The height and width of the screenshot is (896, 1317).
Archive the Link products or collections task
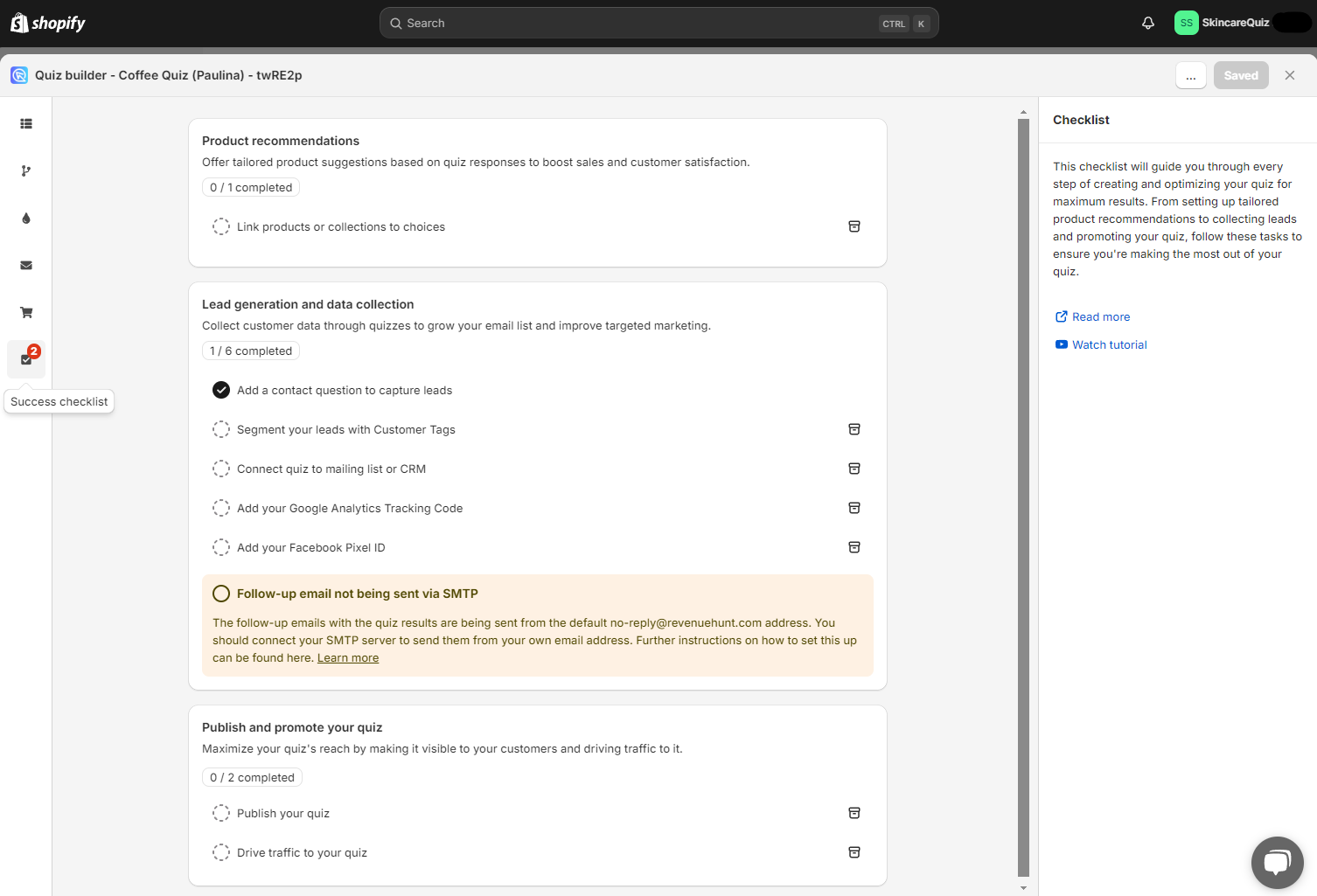[854, 226]
